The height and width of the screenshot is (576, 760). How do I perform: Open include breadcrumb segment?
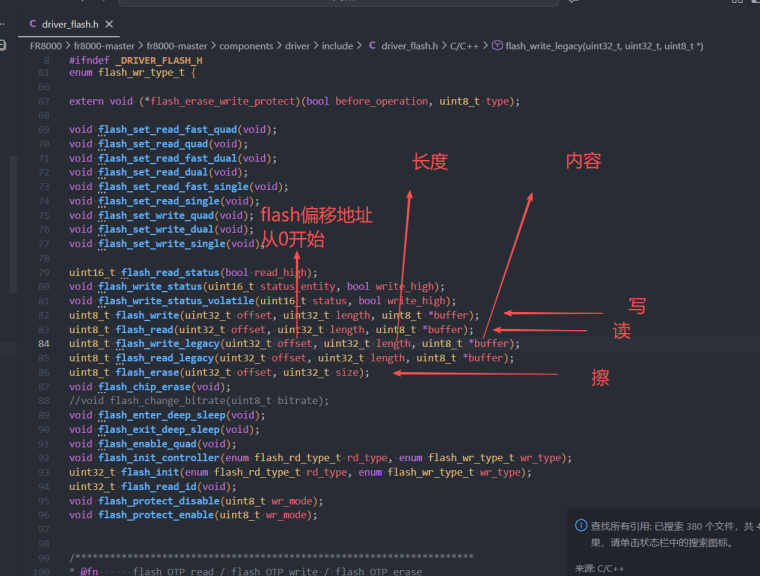tap(337, 46)
